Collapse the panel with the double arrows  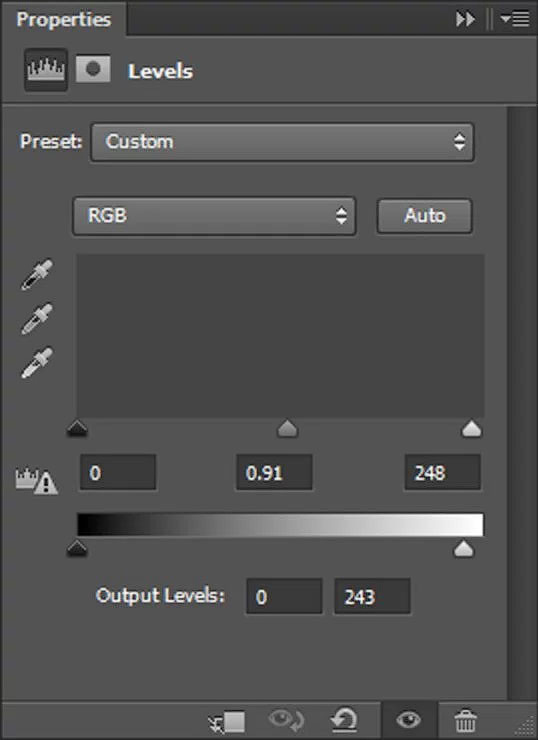pos(465,19)
